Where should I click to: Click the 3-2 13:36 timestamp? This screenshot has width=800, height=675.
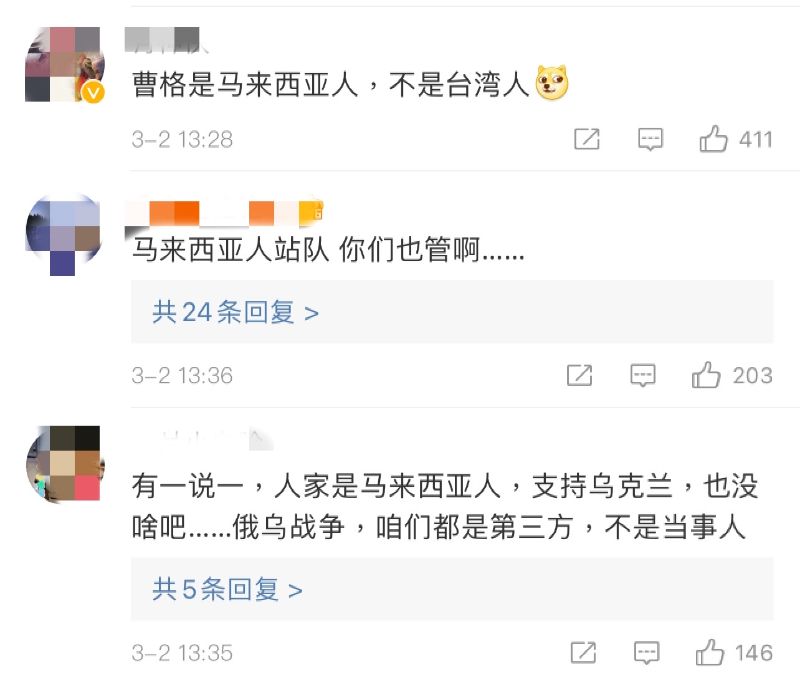pos(182,376)
